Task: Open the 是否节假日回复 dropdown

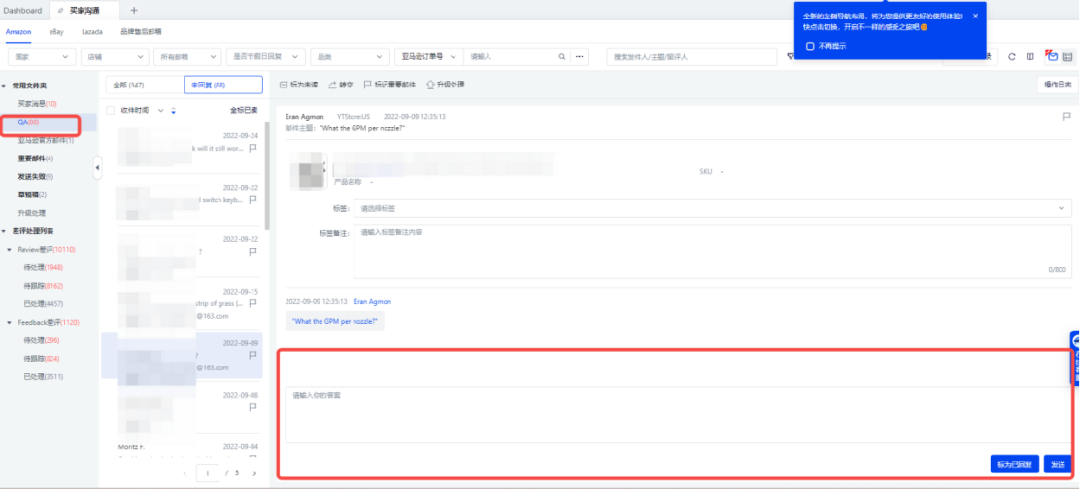Action: pyautogui.click(x=266, y=57)
